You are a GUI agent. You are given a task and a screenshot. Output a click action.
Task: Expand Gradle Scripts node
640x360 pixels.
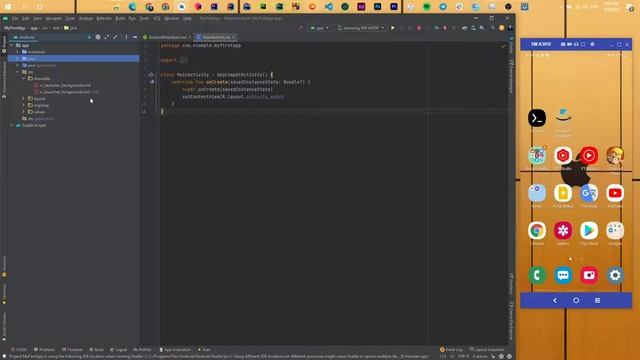[11, 125]
